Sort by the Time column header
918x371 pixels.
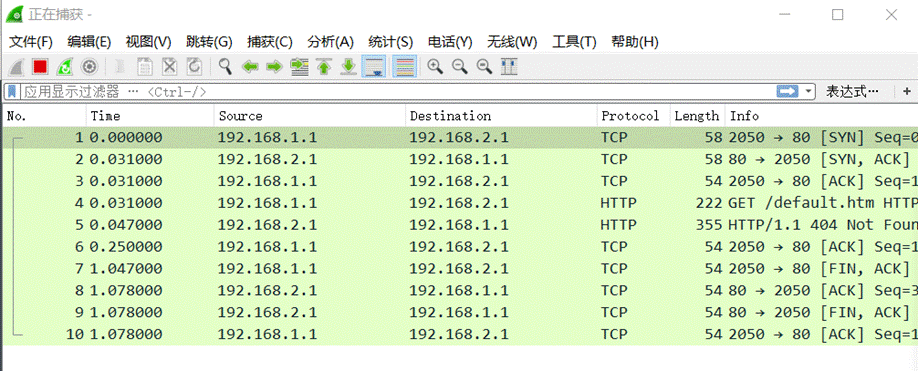[x=150, y=116]
